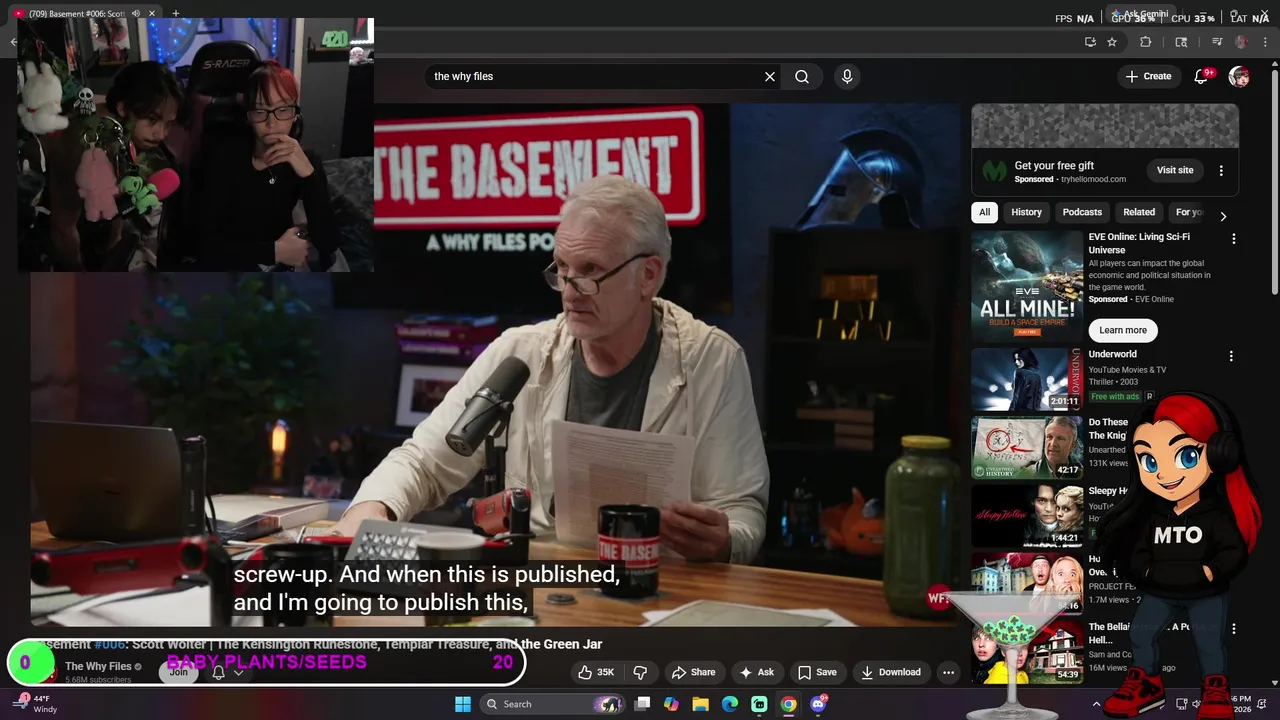Open new browser tab
The width and height of the screenshot is (1280, 720).
pyautogui.click(x=176, y=14)
